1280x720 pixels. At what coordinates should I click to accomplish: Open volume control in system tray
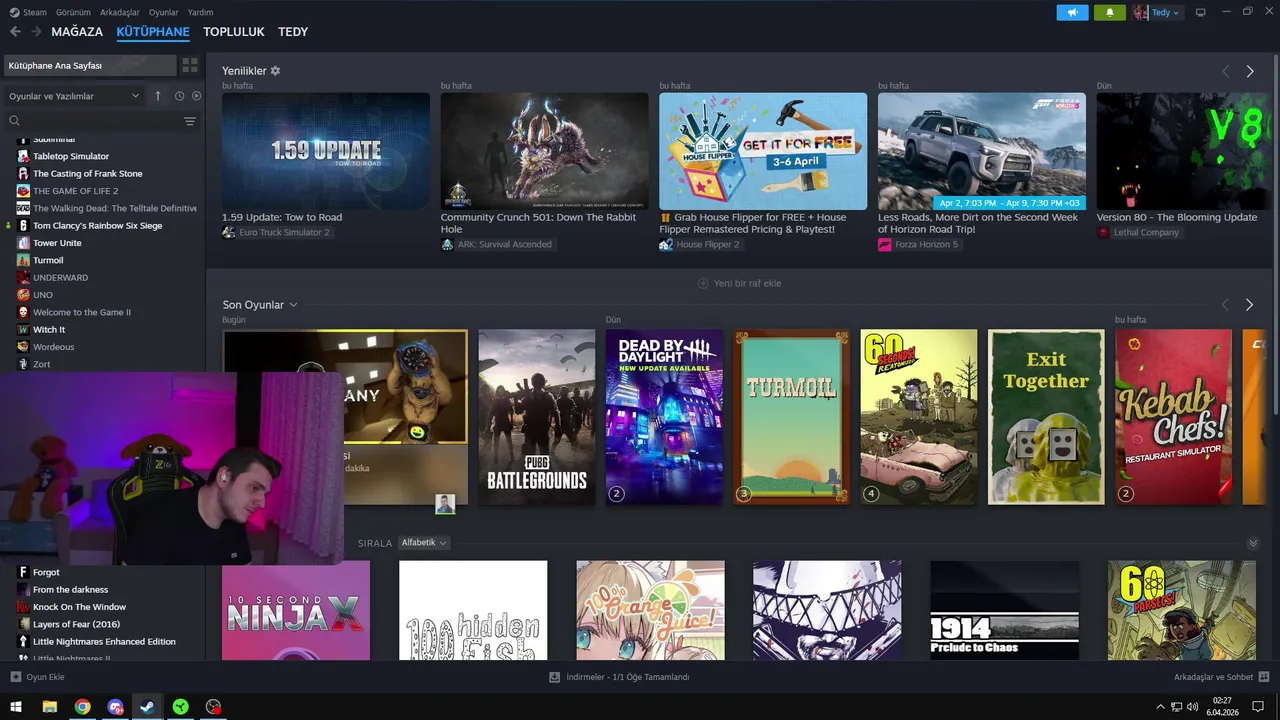1192,707
